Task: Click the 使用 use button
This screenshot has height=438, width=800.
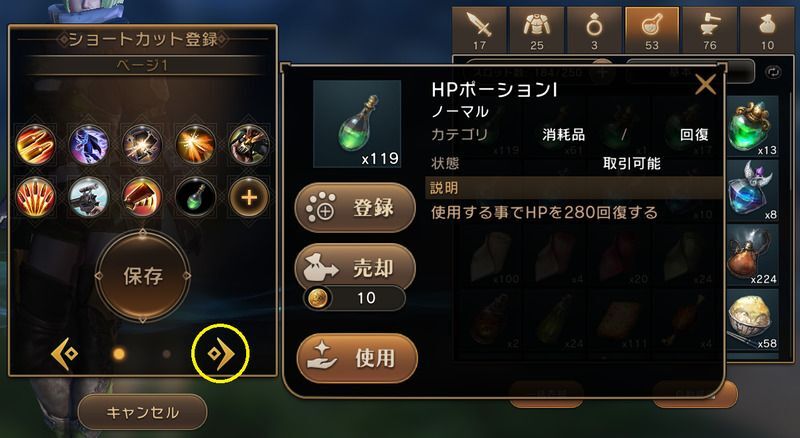Action: click(x=357, y=358)
